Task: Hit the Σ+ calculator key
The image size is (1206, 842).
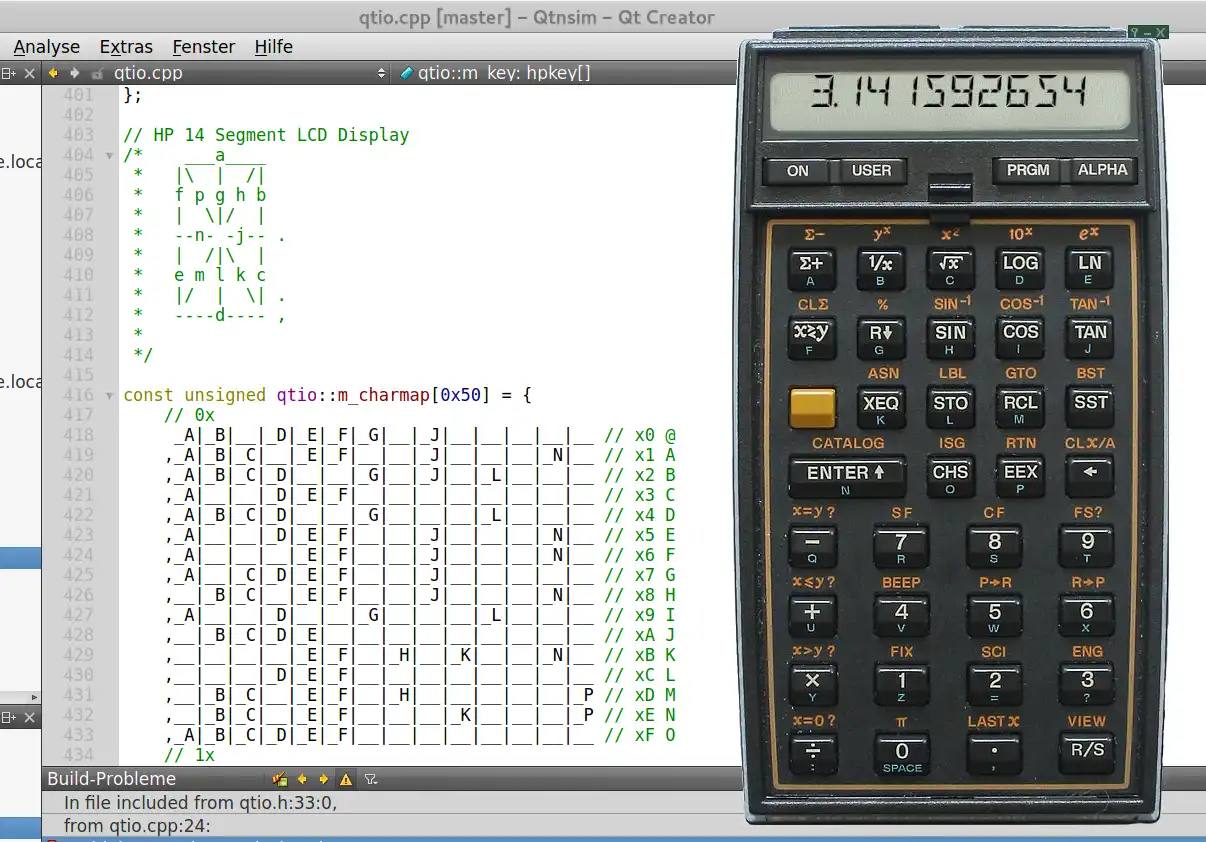Action: click(811, 270)
